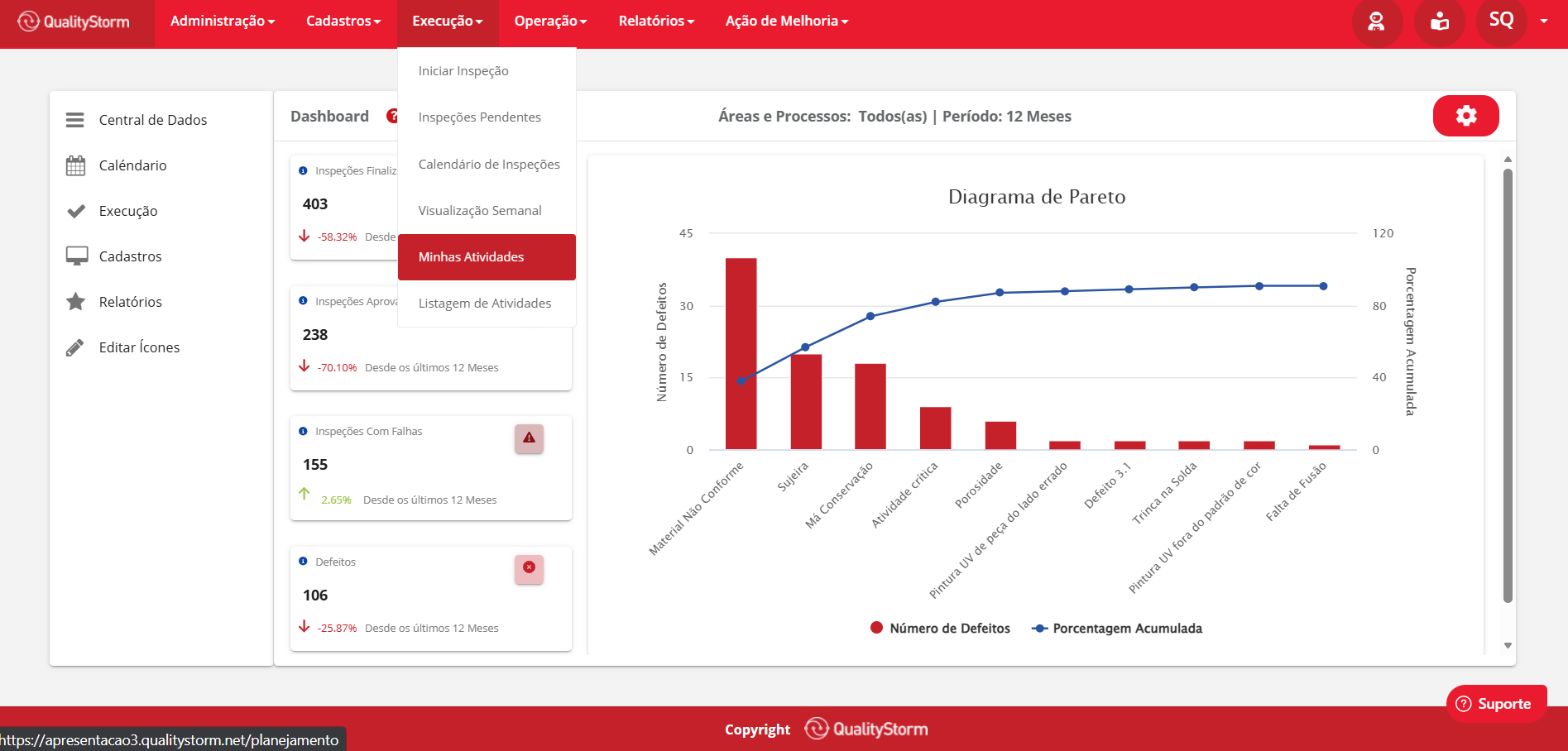Open the Ação de Melhoria dropdown

[787, 22]
